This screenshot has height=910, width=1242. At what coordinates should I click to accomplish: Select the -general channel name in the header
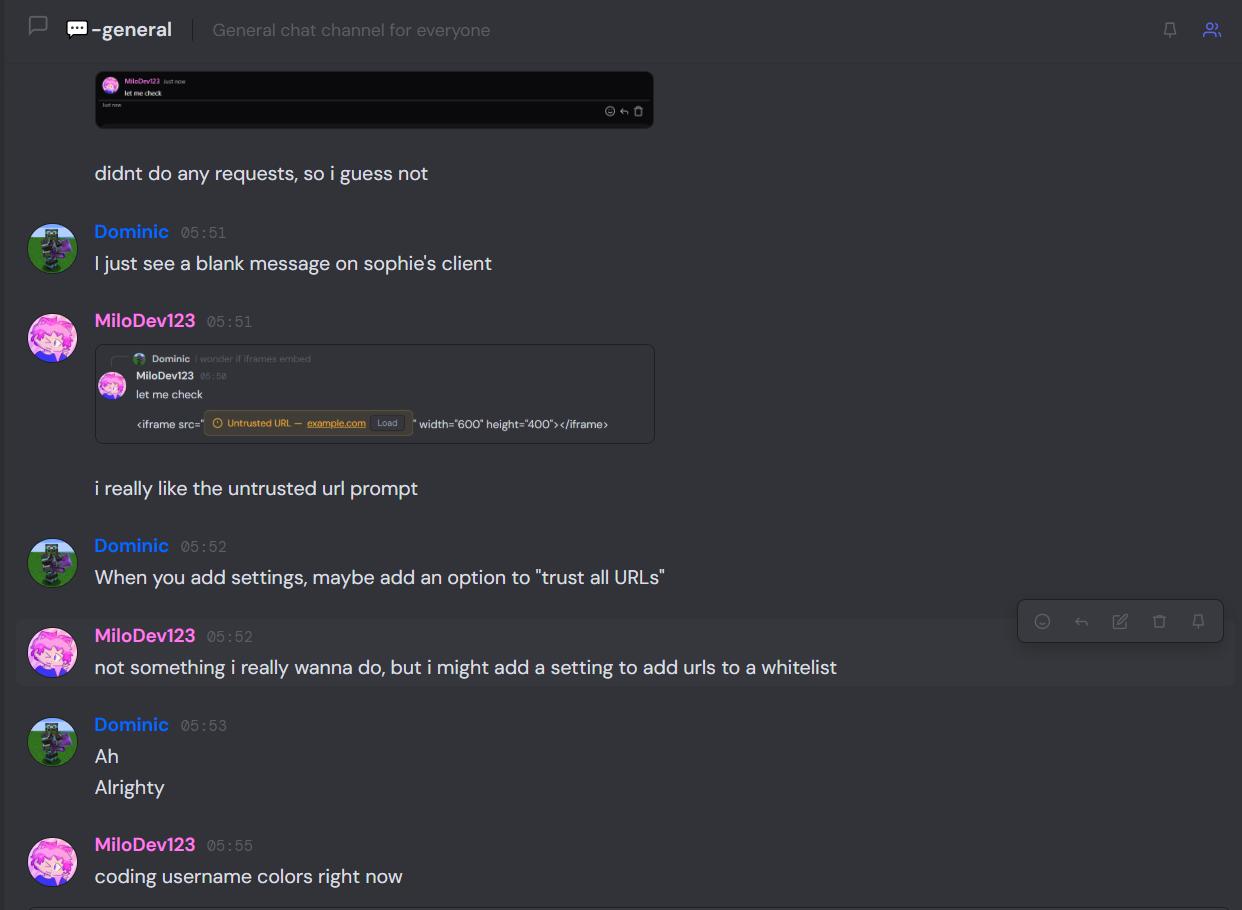pos(119,30)
